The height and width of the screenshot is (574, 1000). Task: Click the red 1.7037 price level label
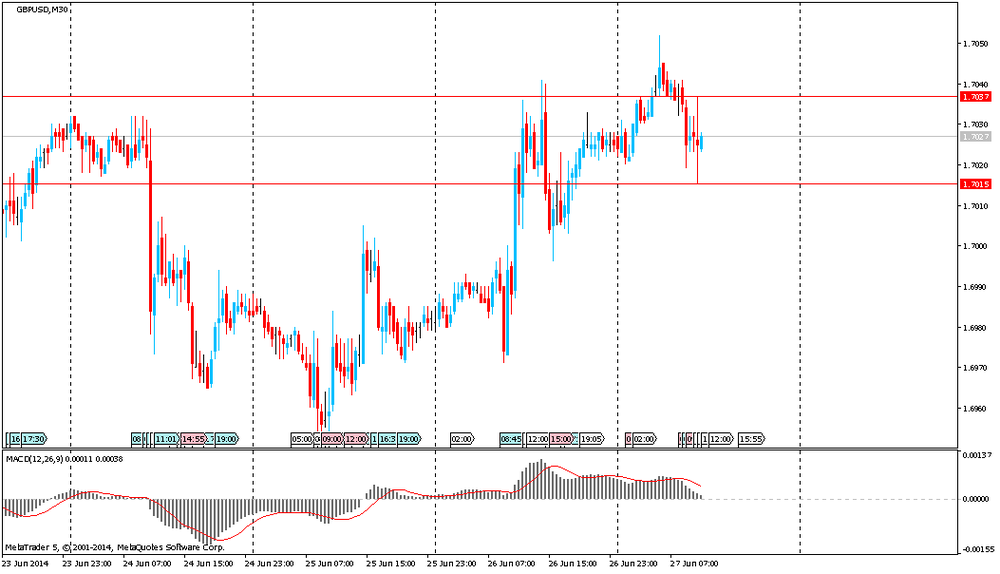976,97
